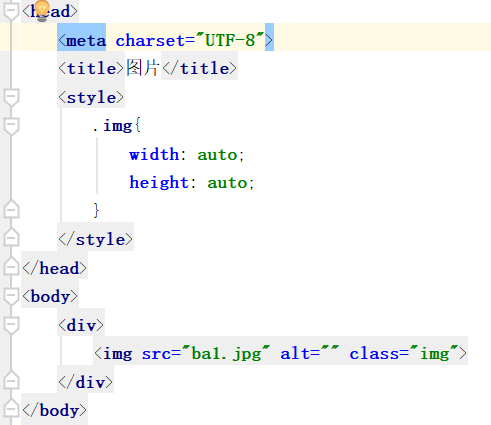This screenshot has width=491, height=425.
Task: Click the closing </head> tag text
Action: 55,268
